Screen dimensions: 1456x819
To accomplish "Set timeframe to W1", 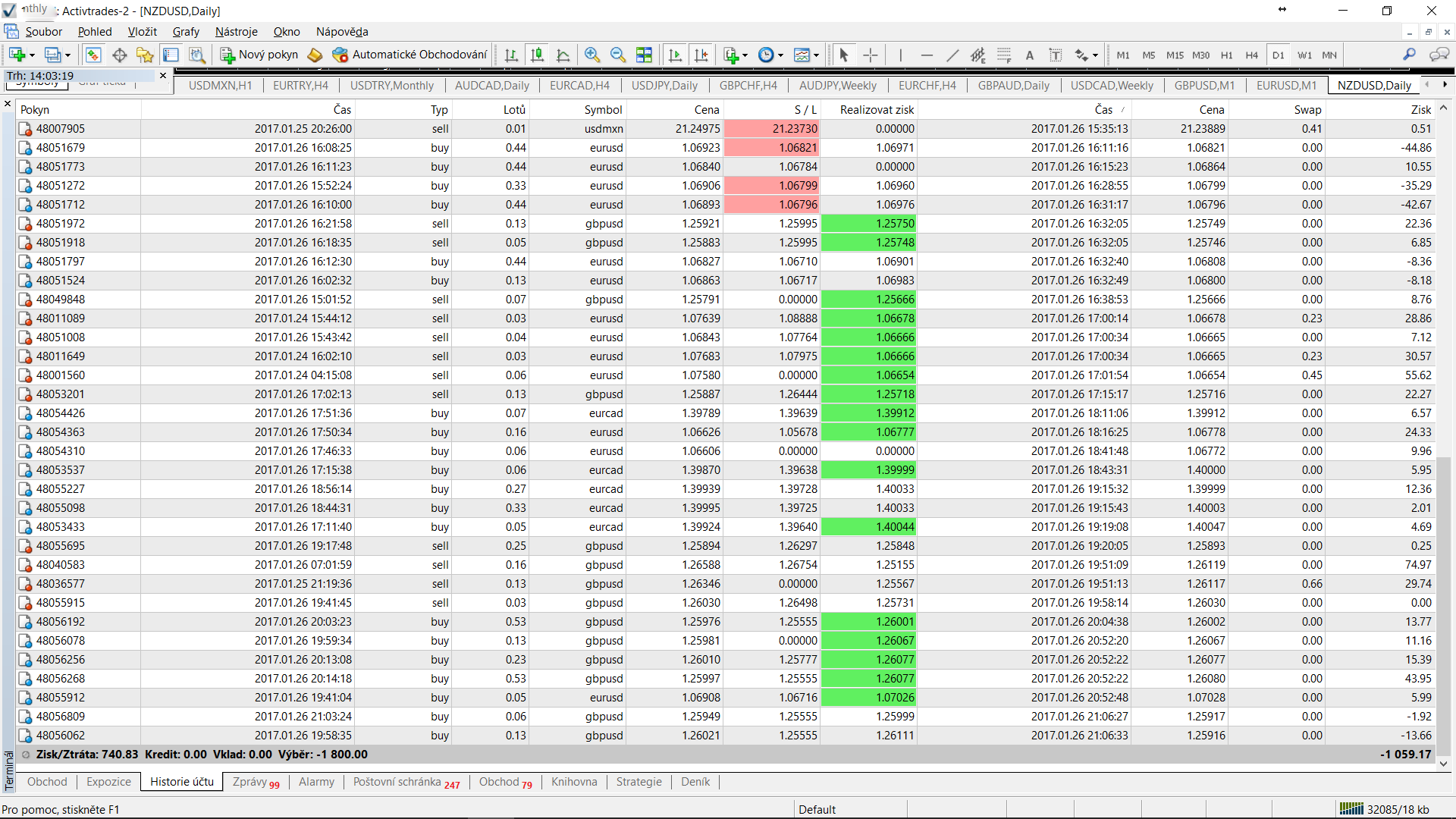I will click(1304, 55).
